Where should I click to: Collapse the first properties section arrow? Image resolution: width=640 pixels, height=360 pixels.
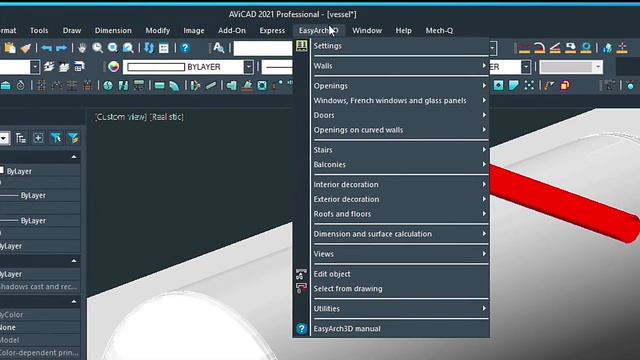point(74,157)
